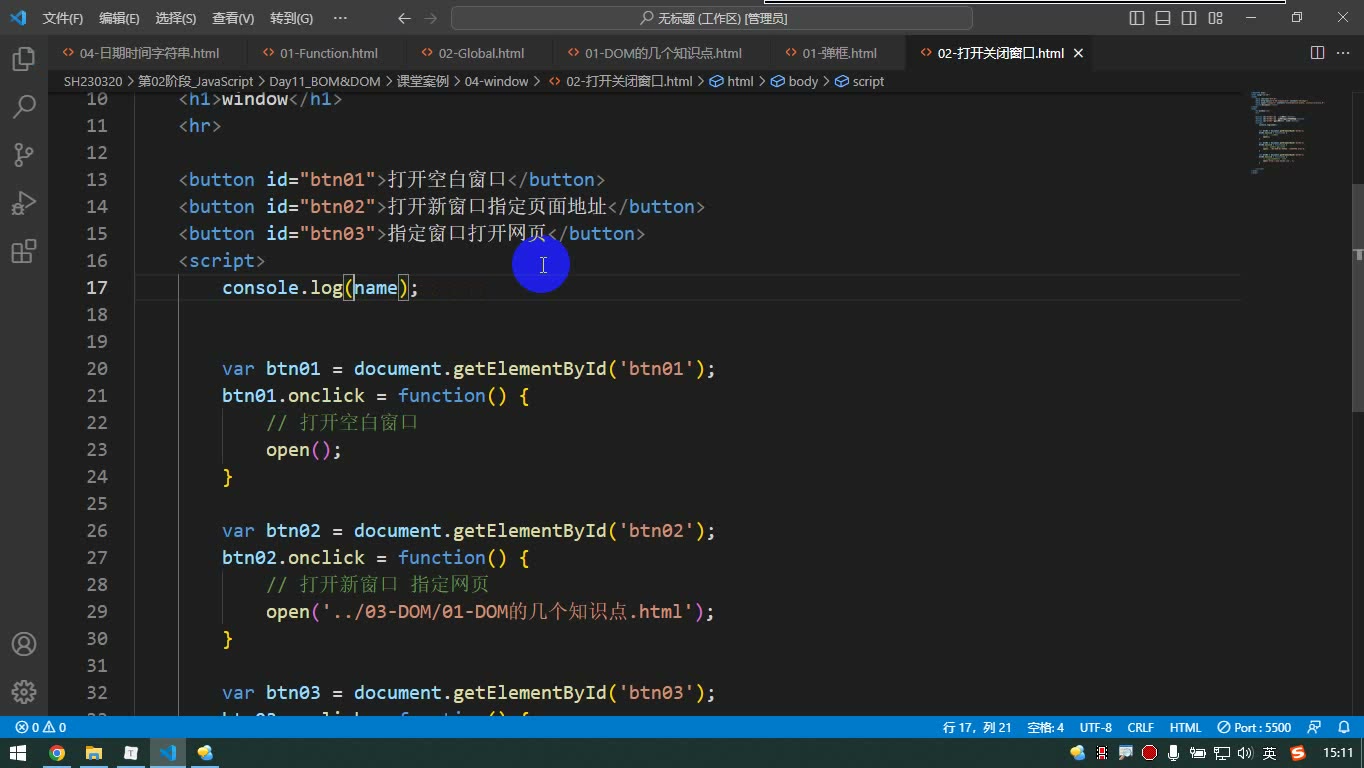Open Customize Layout icon in title bar

coord(1215,18)
